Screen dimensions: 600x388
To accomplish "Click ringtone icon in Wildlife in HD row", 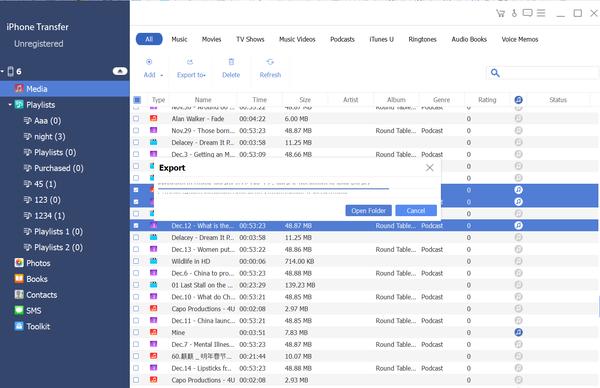I will (x=518, y=261).
